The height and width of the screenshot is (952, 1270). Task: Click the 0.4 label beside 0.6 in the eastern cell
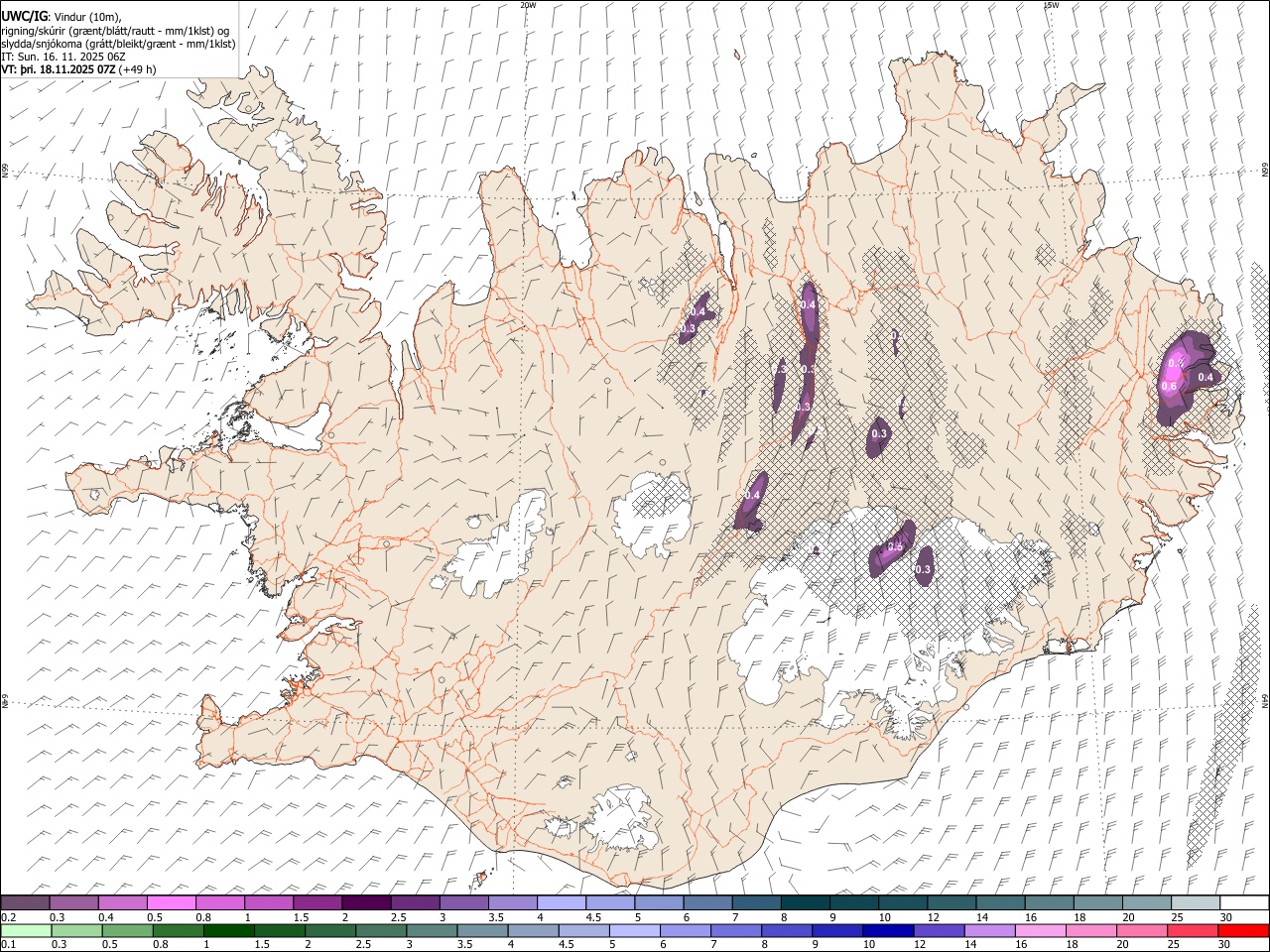click(x=1206, y=377)
